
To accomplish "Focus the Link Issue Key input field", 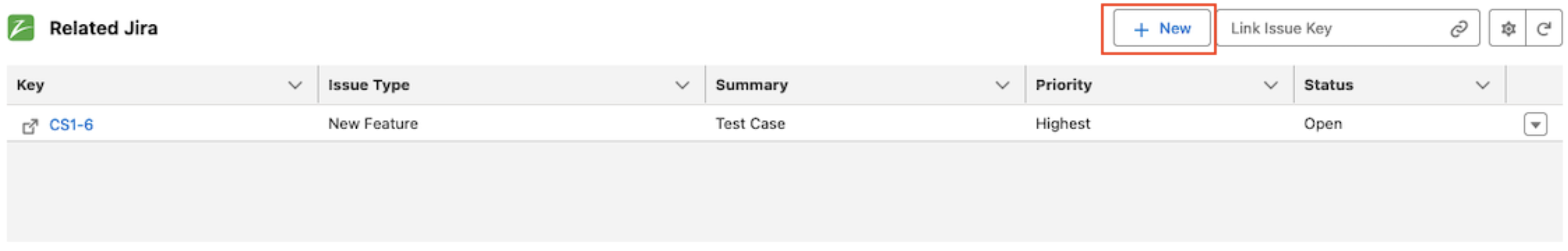I will [x=1332, y=28].
